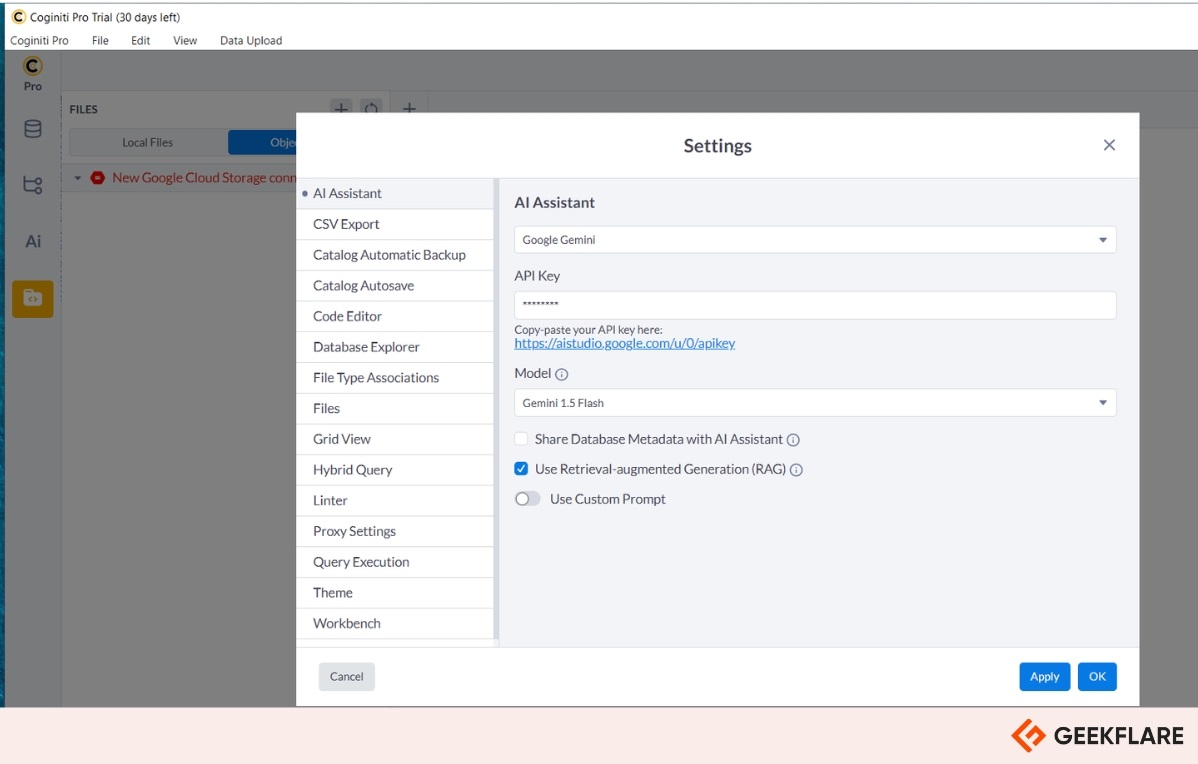Click the info icon next to Model
1198x764 pixels.
pos(562,374)
